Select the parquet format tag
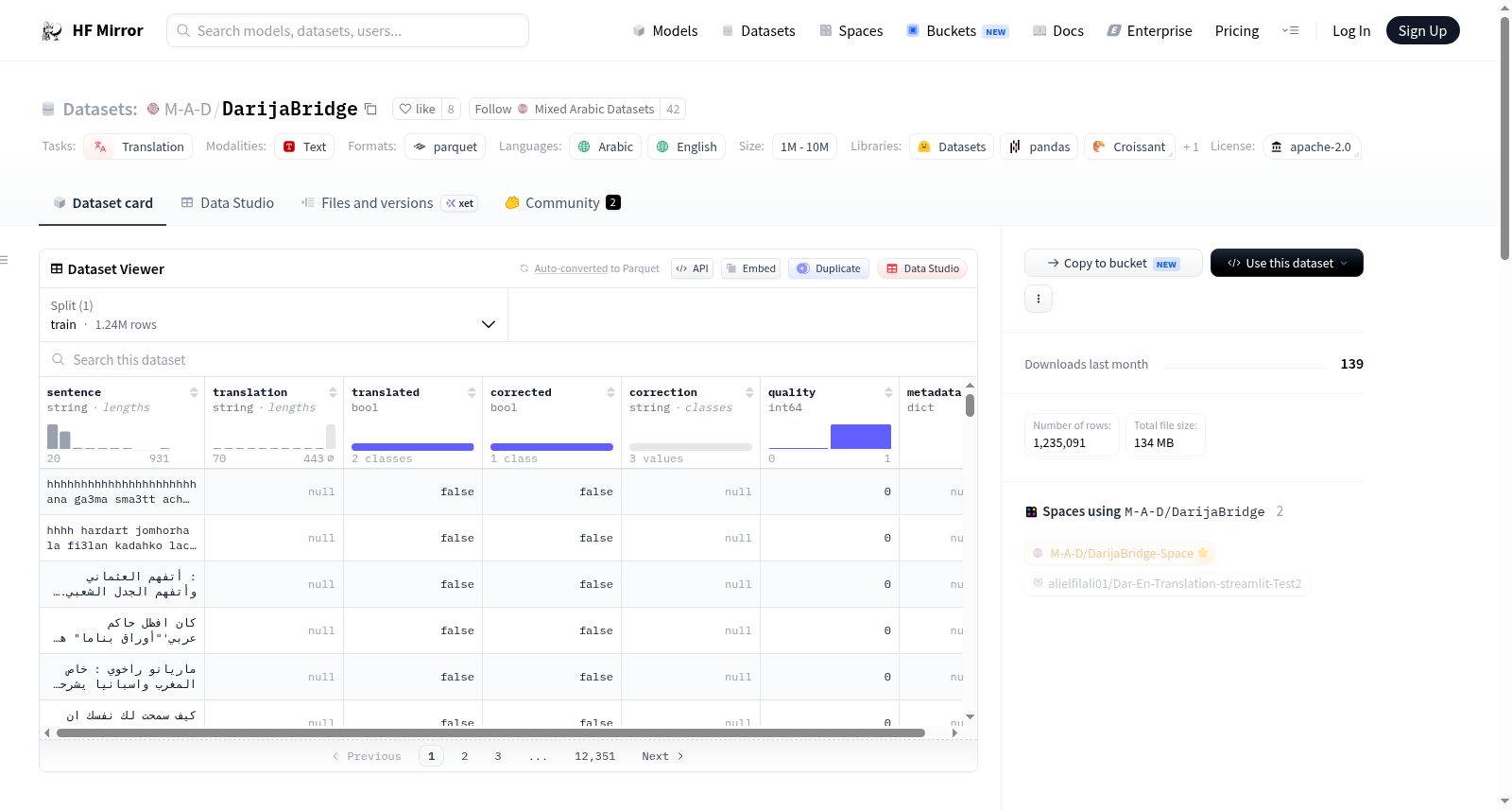 [x=445, y=146]
